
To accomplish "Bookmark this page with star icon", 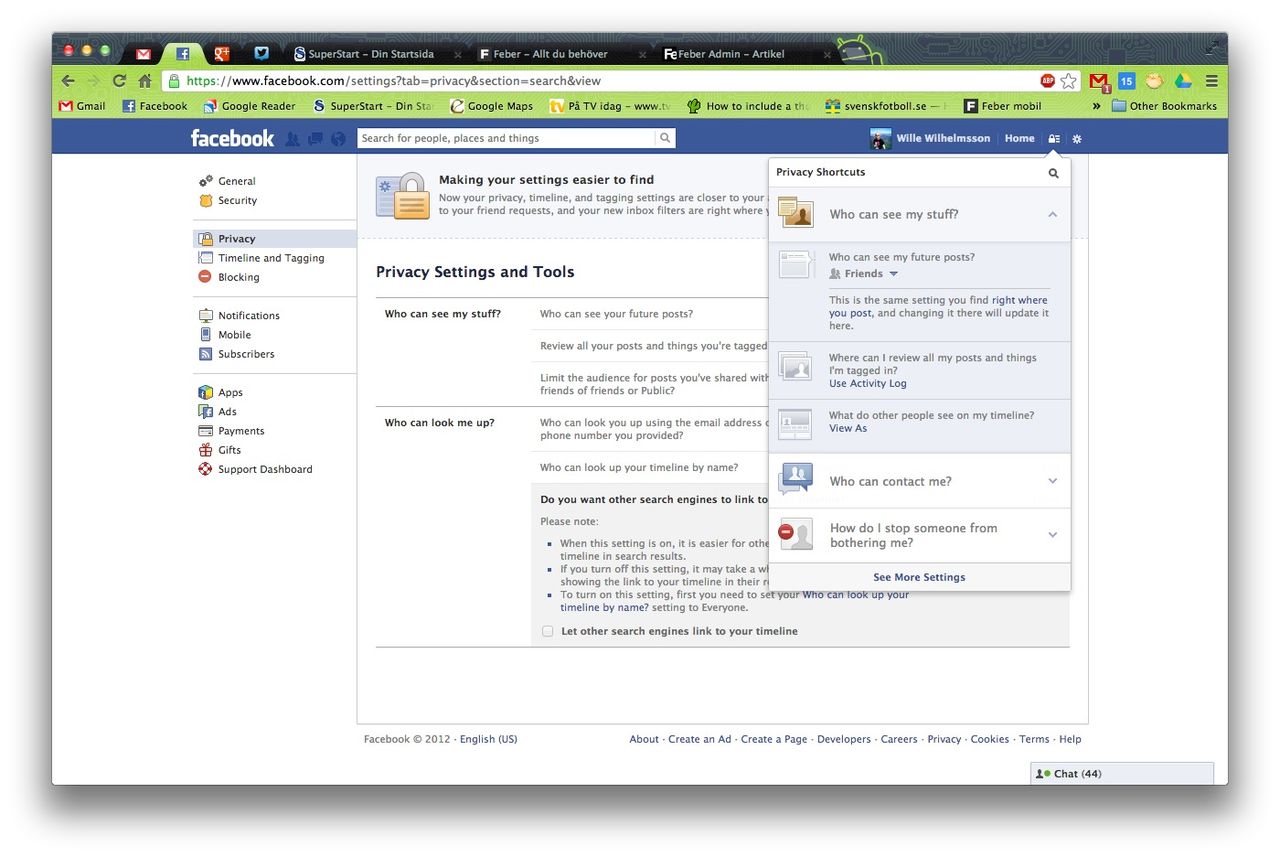I will pos(1068,81).
